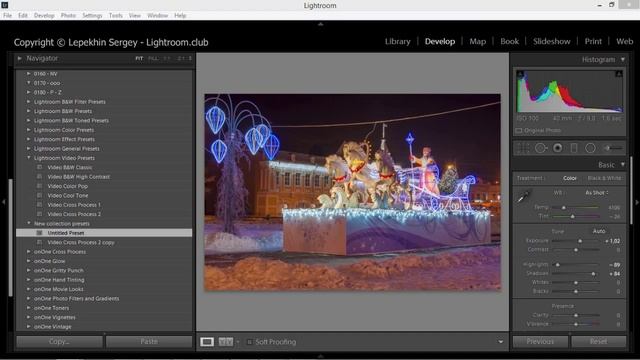Collapse the New collection presets folder
The height and width of the screenshot is (360, 640).
(29, 223)
